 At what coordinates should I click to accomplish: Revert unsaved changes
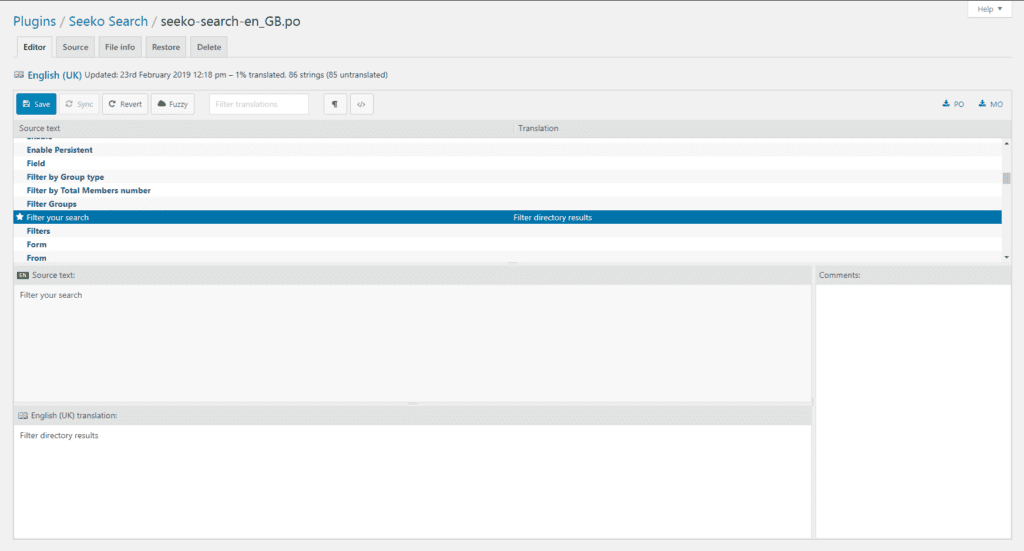tap(125, 104)
